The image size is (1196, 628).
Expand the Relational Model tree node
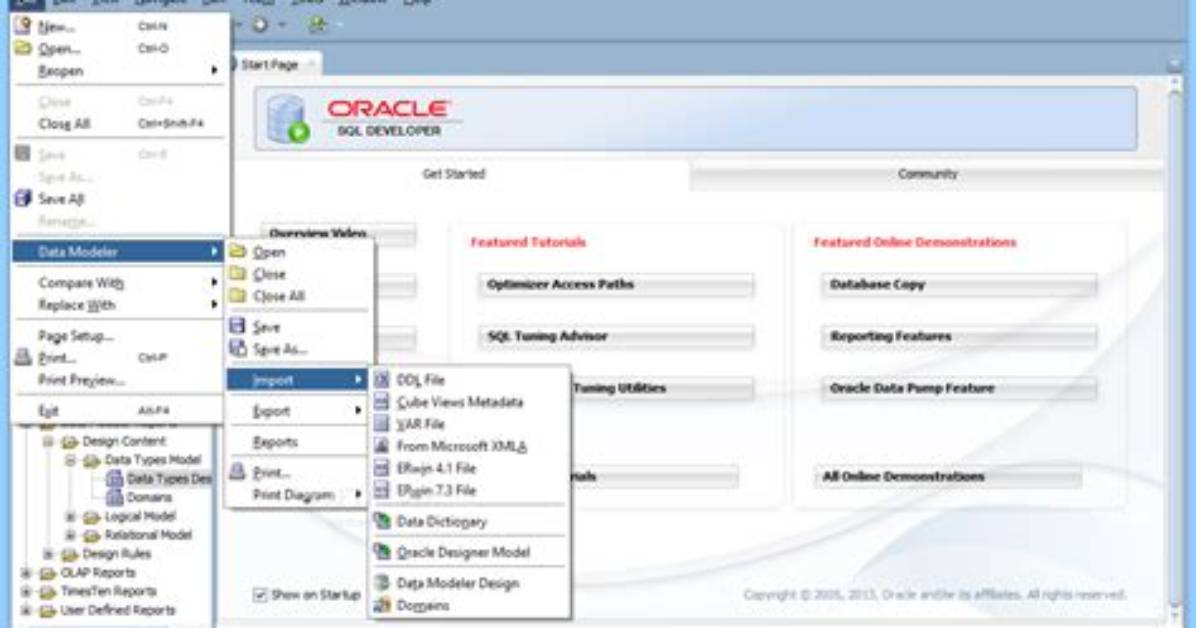click(x=70, y=535)
